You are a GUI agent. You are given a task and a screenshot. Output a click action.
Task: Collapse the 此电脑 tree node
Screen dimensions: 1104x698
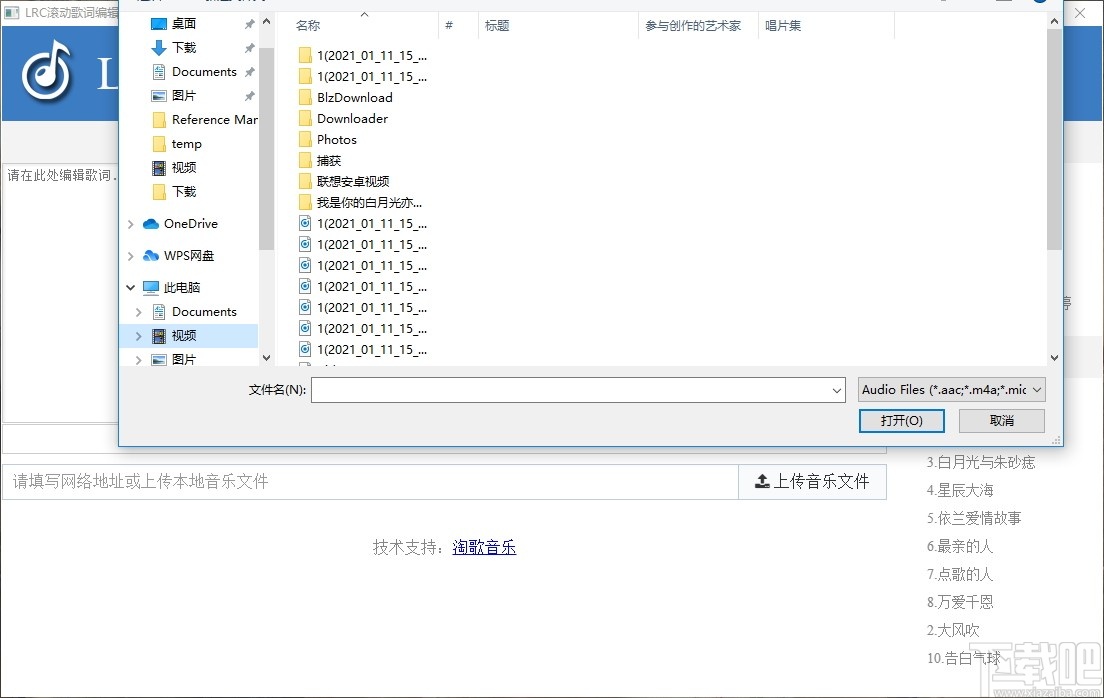point(129,287)
